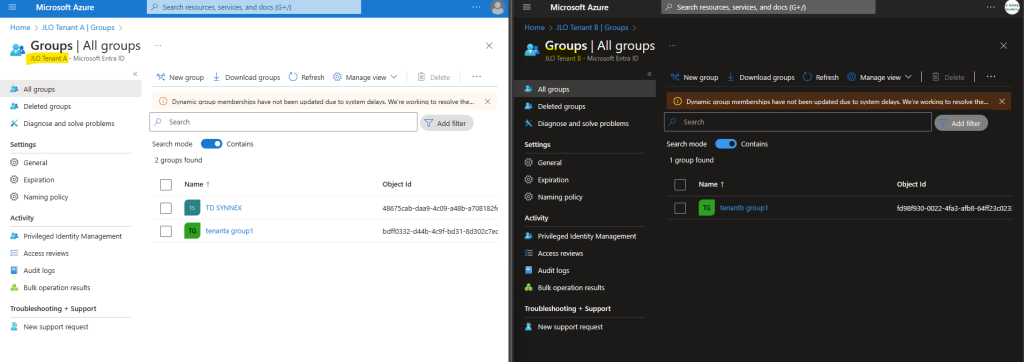Viewport: 1024px width, 362px height.
Task: Click Add filter button in Tenant B
Action: click(961, 123)
